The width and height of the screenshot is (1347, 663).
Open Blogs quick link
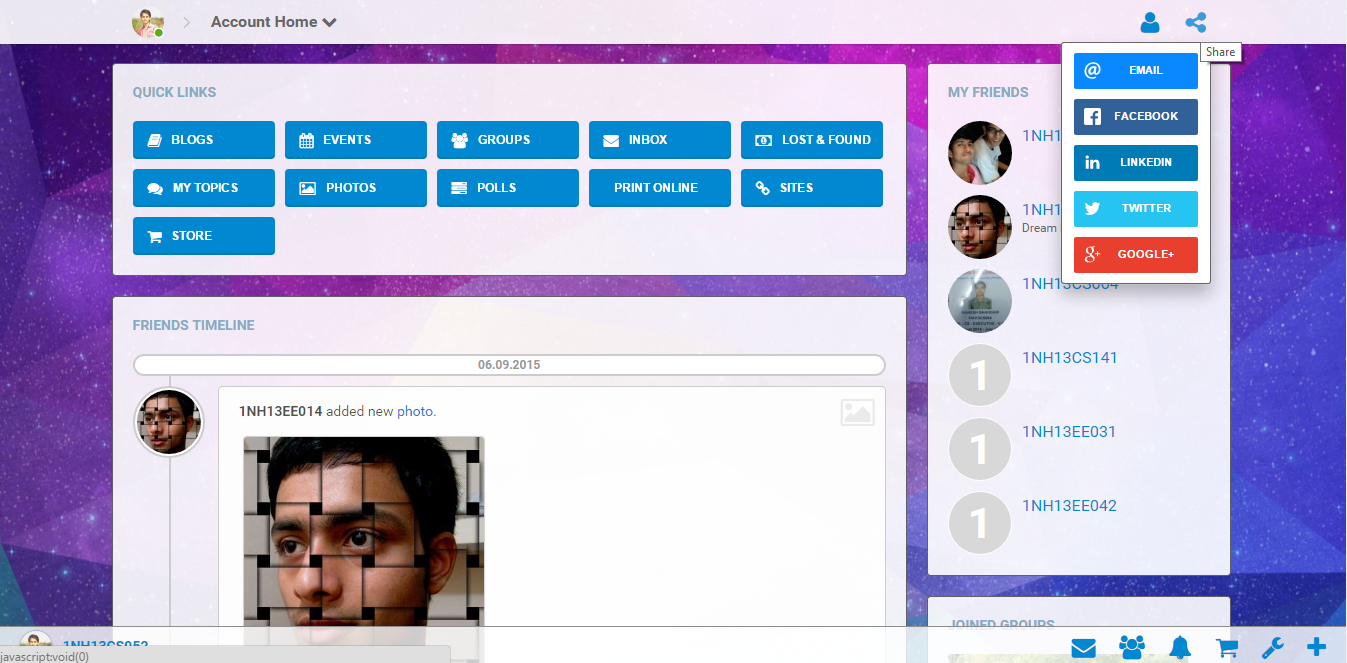point(204,140)
